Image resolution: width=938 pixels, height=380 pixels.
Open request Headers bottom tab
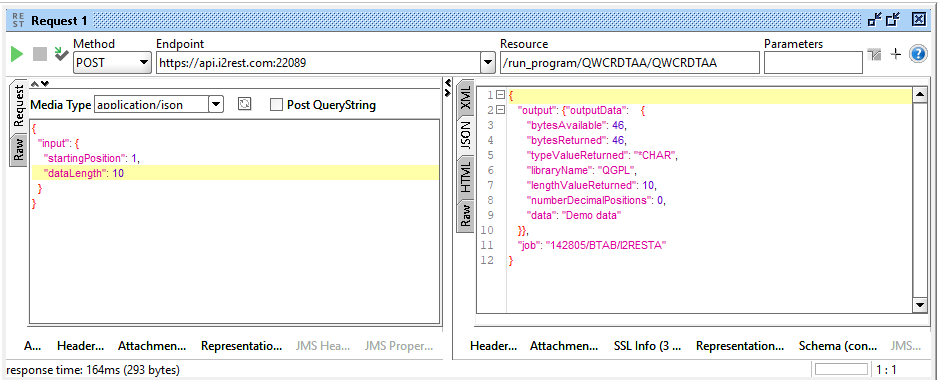coord(81,346)
